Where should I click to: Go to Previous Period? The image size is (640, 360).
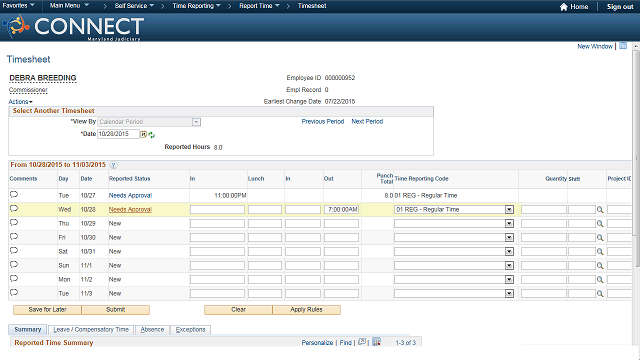pyautogui.click(x=323, y=122)
